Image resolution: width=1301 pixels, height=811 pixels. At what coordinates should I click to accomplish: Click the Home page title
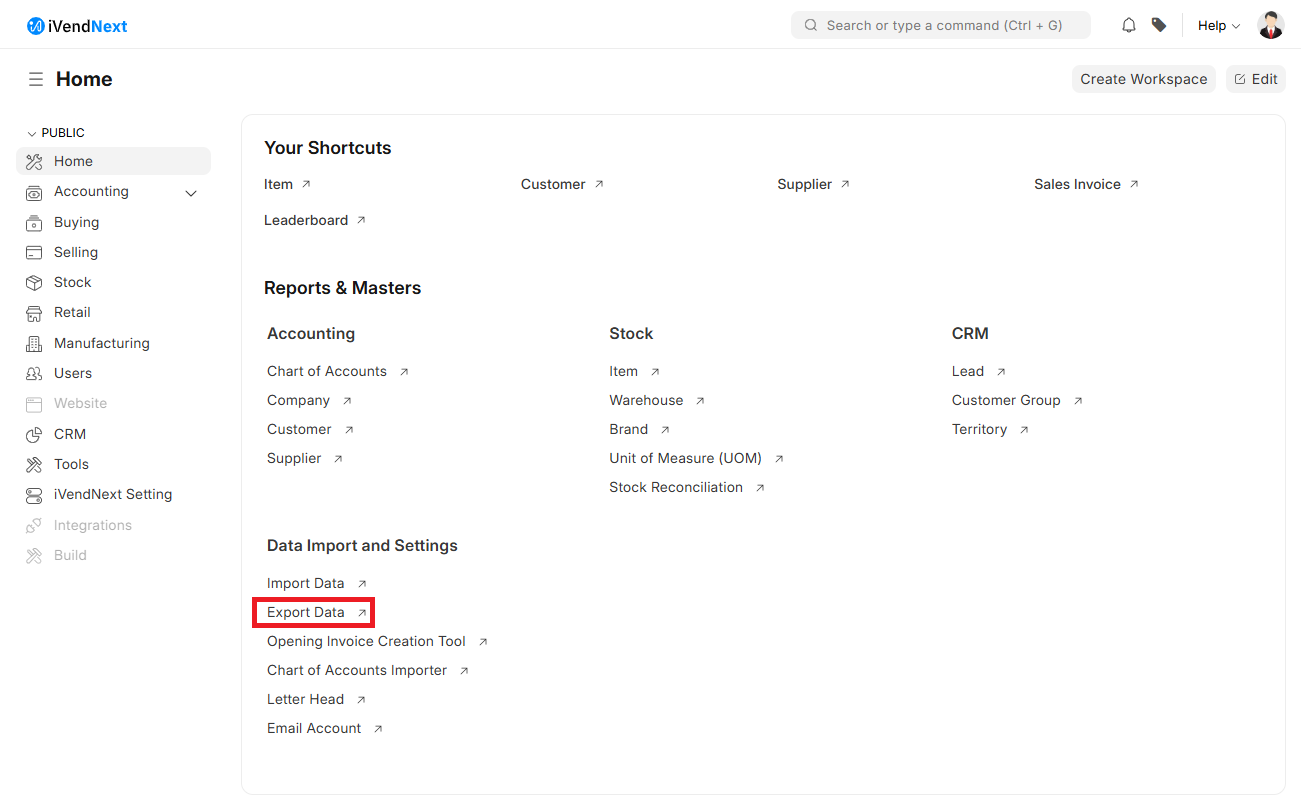[84, 79]
